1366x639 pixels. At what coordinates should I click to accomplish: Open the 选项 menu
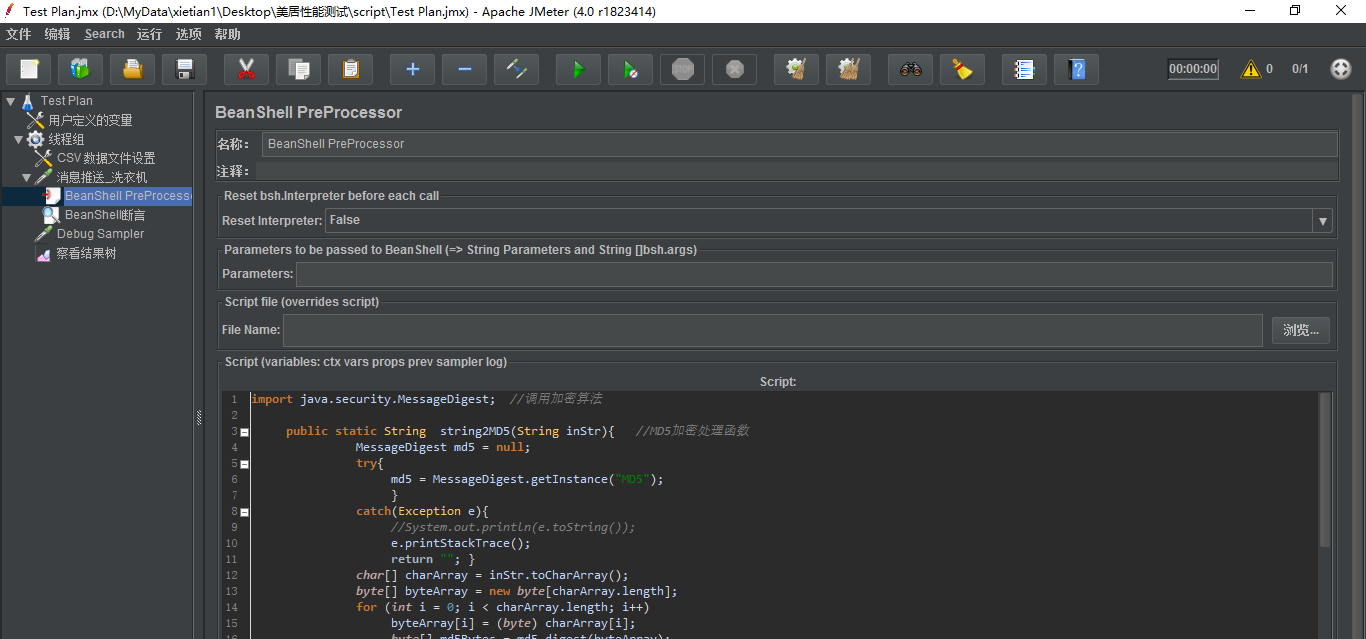[x=189, y=34]
